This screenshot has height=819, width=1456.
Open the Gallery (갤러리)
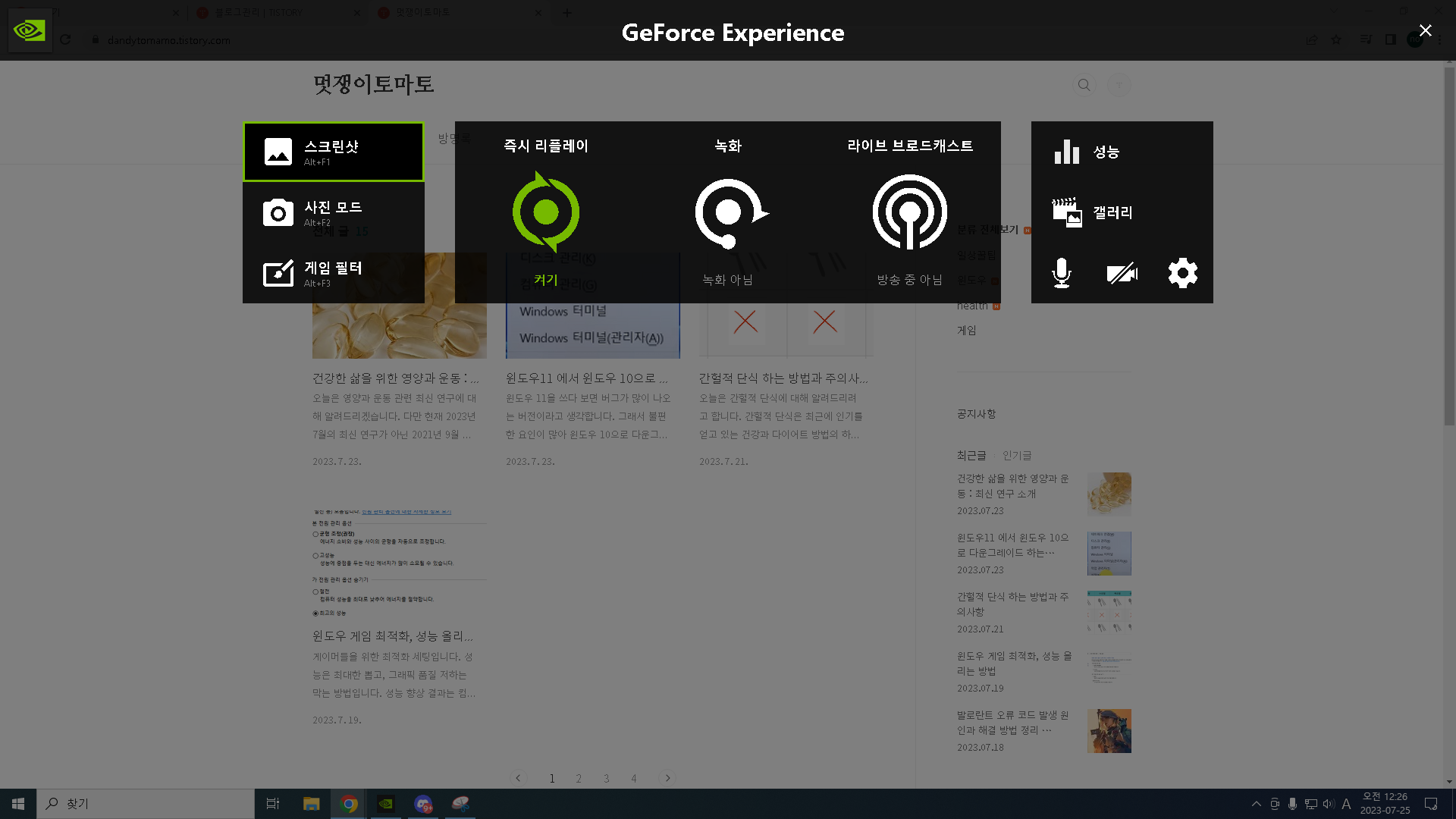tap(1122, 212)
